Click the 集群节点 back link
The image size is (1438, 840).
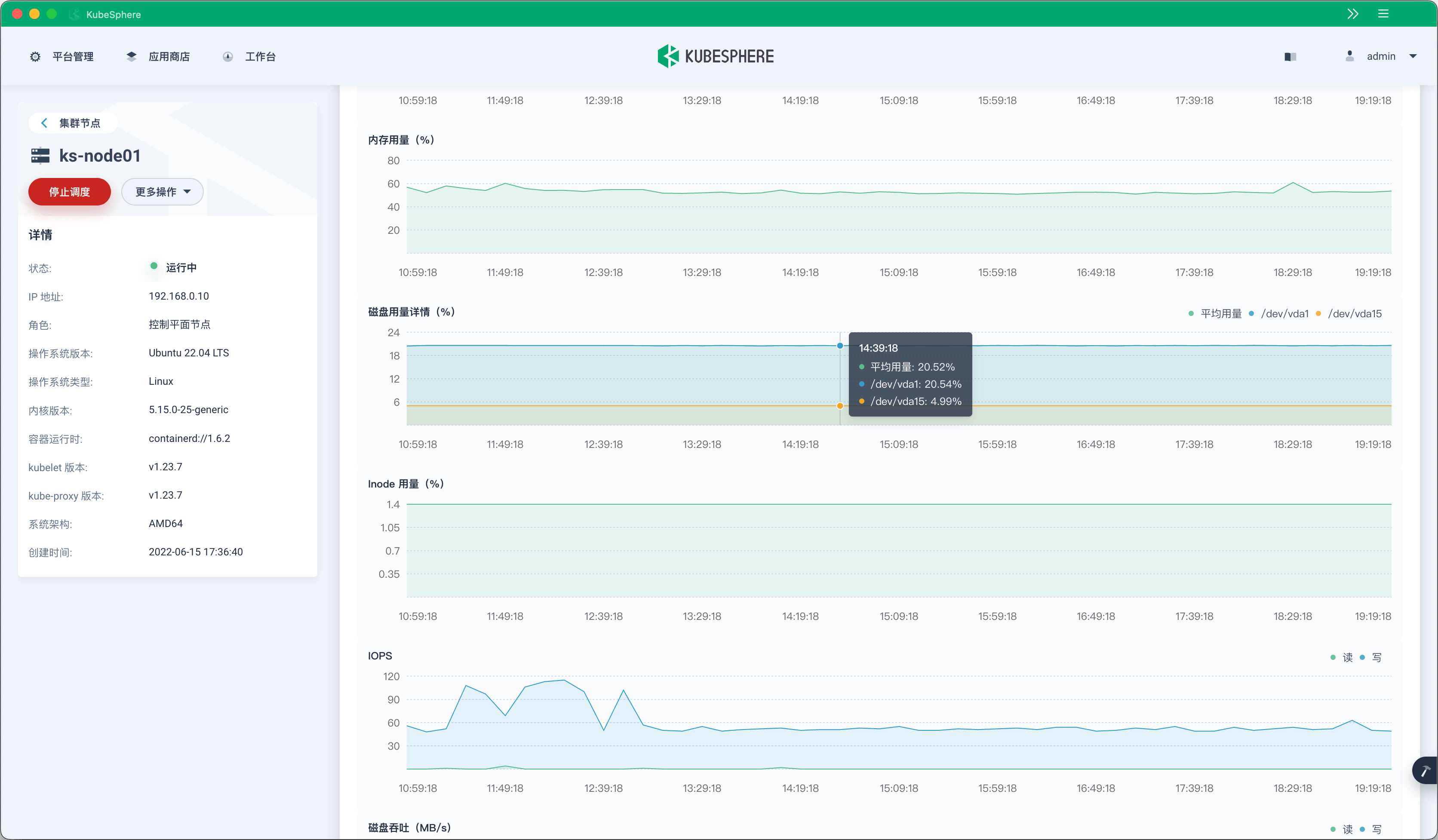(x=79, y=122)
